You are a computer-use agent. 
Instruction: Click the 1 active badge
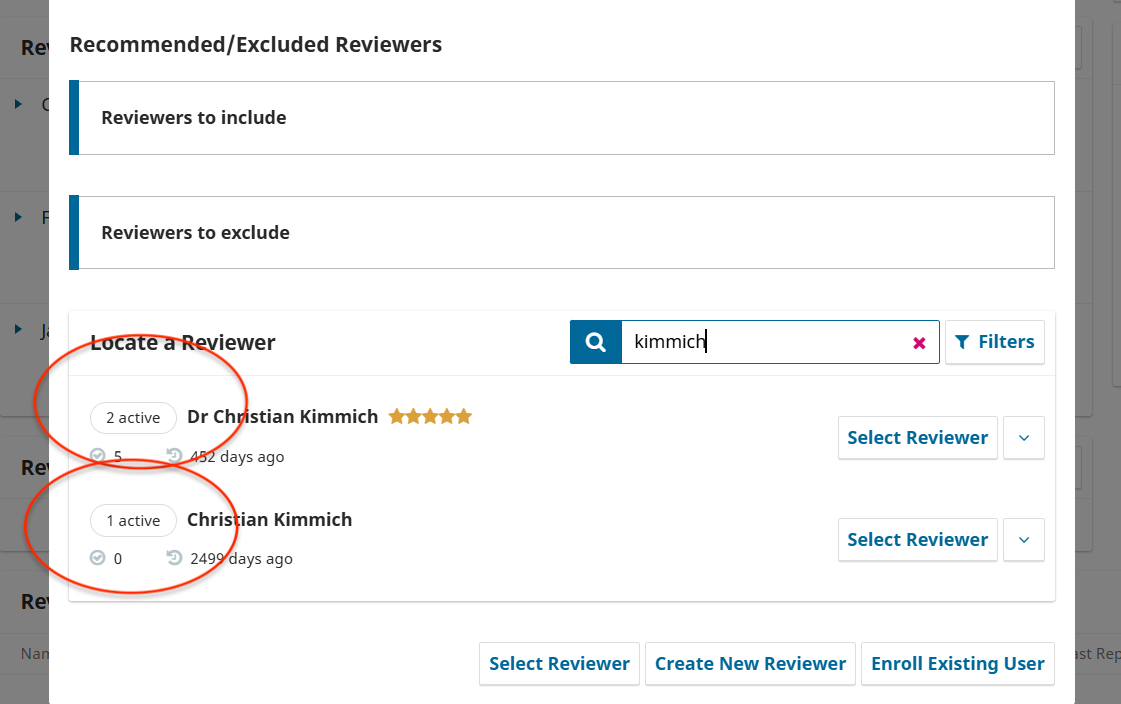[133, 520]
